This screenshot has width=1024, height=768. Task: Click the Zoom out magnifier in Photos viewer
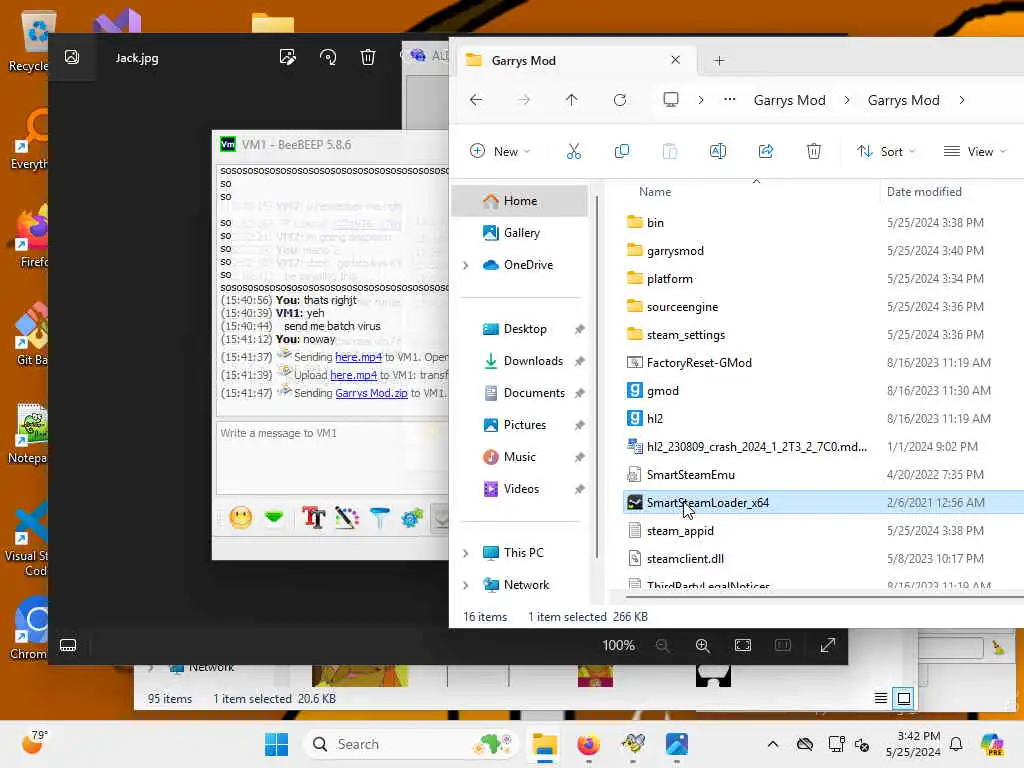click(x=662, y=645)
